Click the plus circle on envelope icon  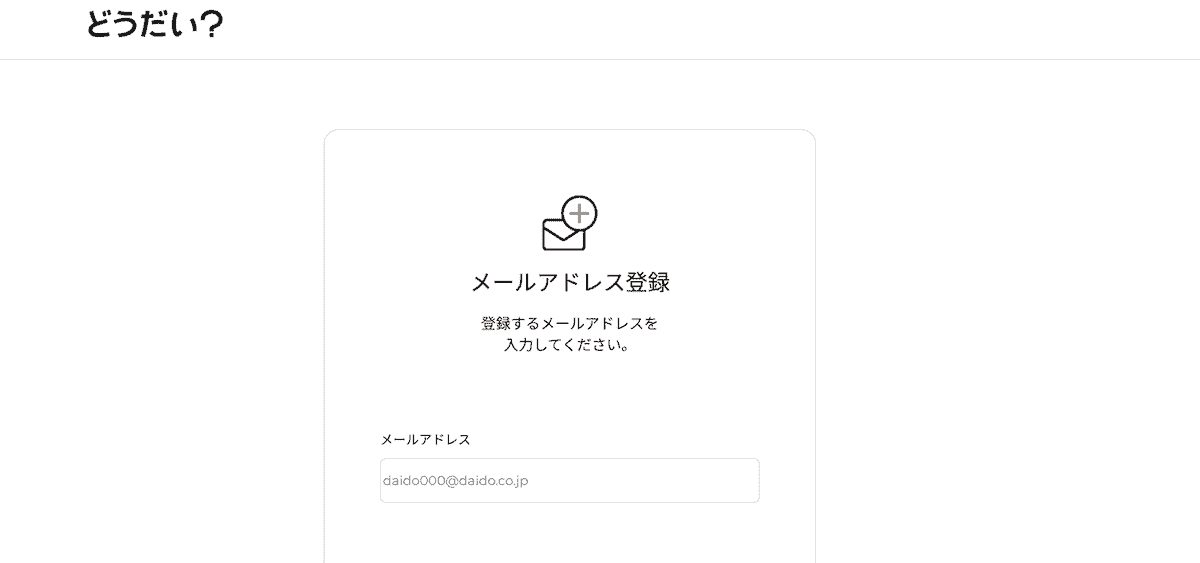click(x=579, y=214)
